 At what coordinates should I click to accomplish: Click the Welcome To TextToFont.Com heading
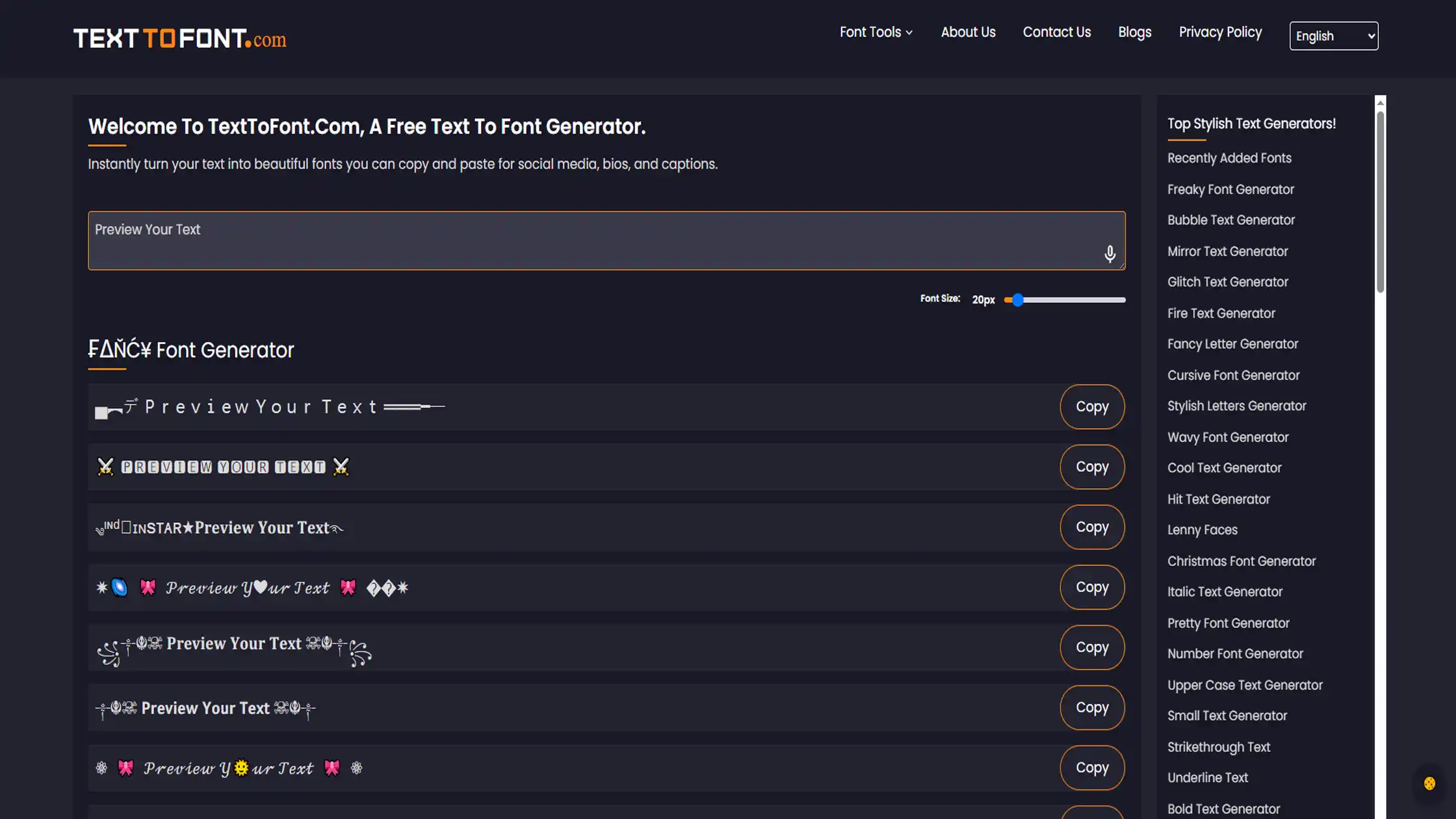pyautogui.click(x=367, y=127)
